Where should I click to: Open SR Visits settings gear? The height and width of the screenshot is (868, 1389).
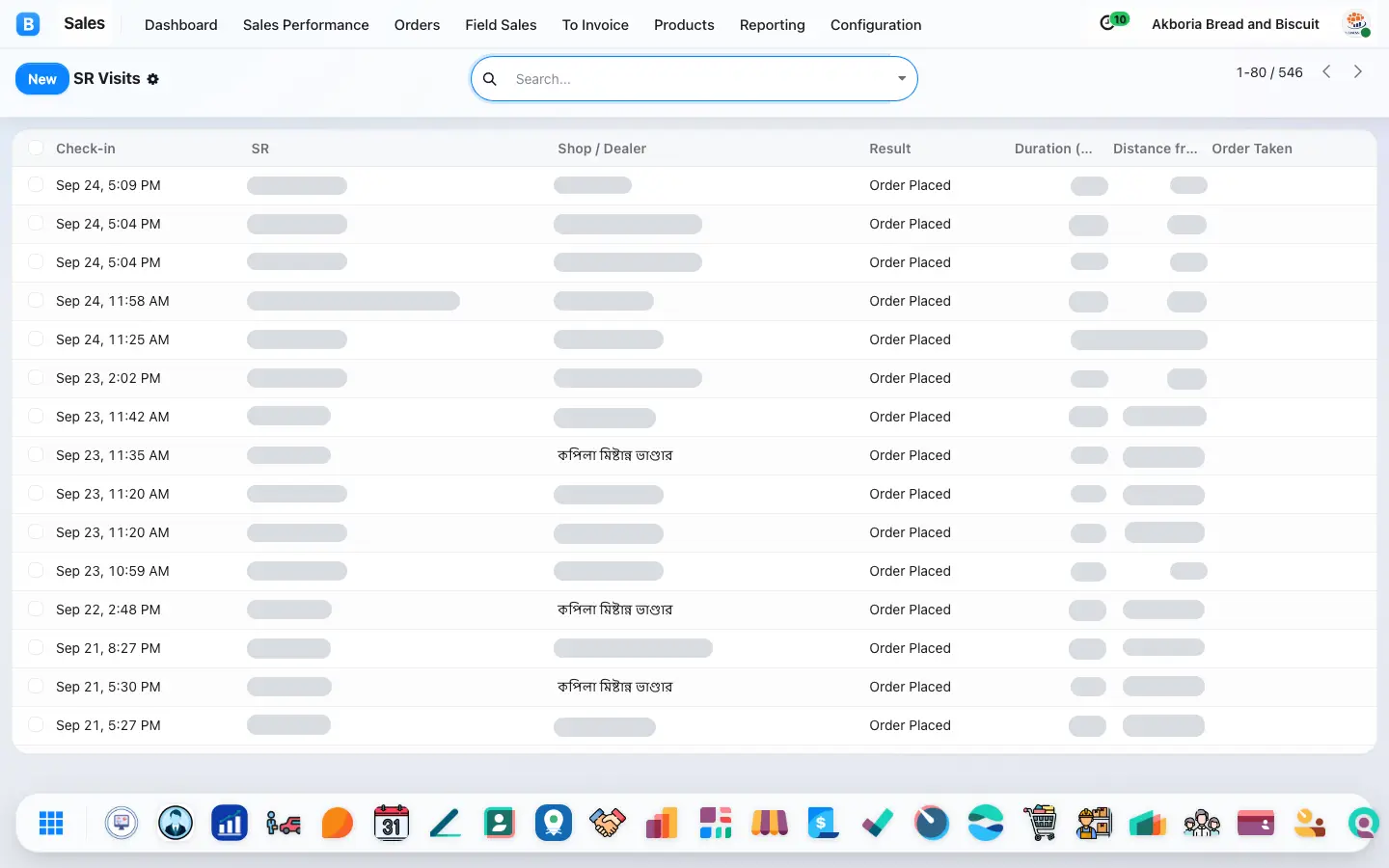click(153, 79)
